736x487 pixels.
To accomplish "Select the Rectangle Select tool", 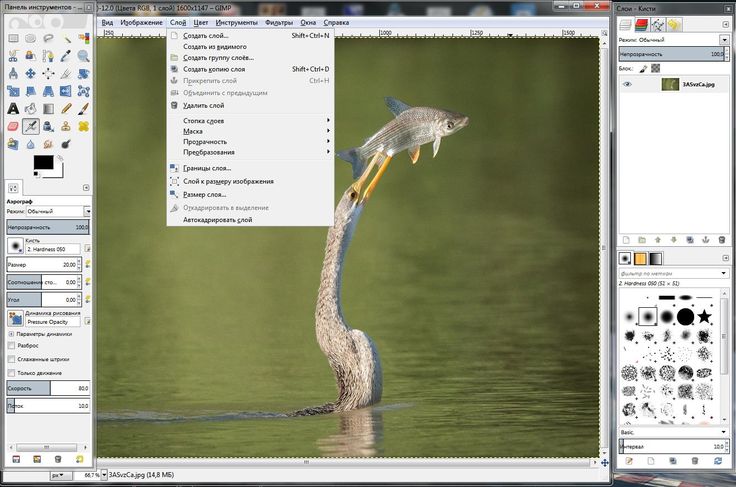I will (13, 38).
